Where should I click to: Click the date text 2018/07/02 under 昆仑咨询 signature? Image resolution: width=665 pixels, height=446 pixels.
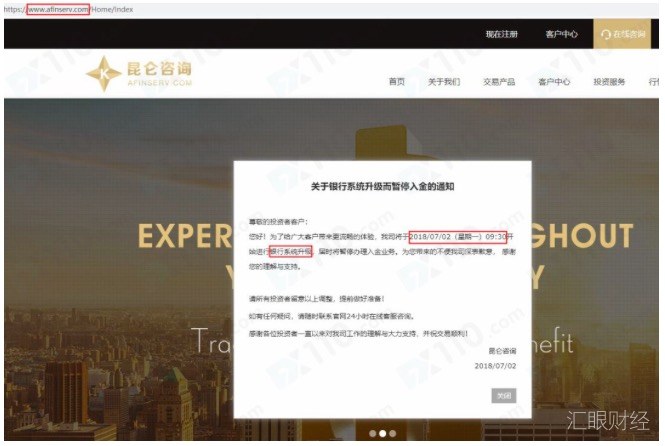coord(495,366)
